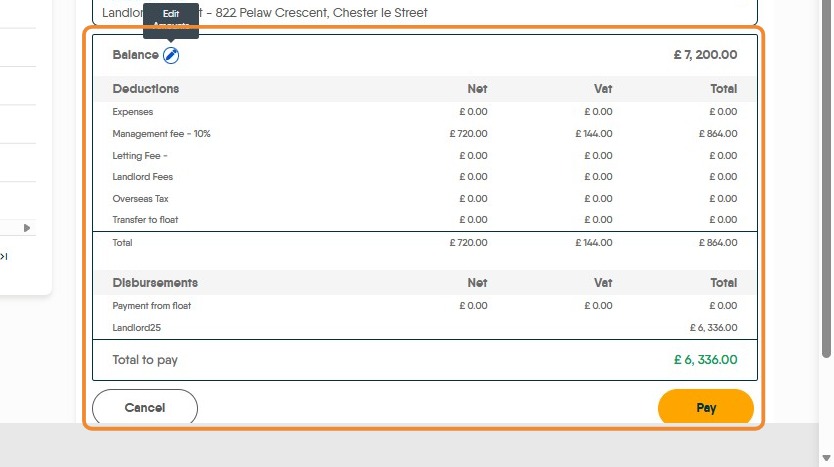This screenshot has width=834, height=467.
Task: Click the Expenses deduction row label
Action: click(133, 112)
